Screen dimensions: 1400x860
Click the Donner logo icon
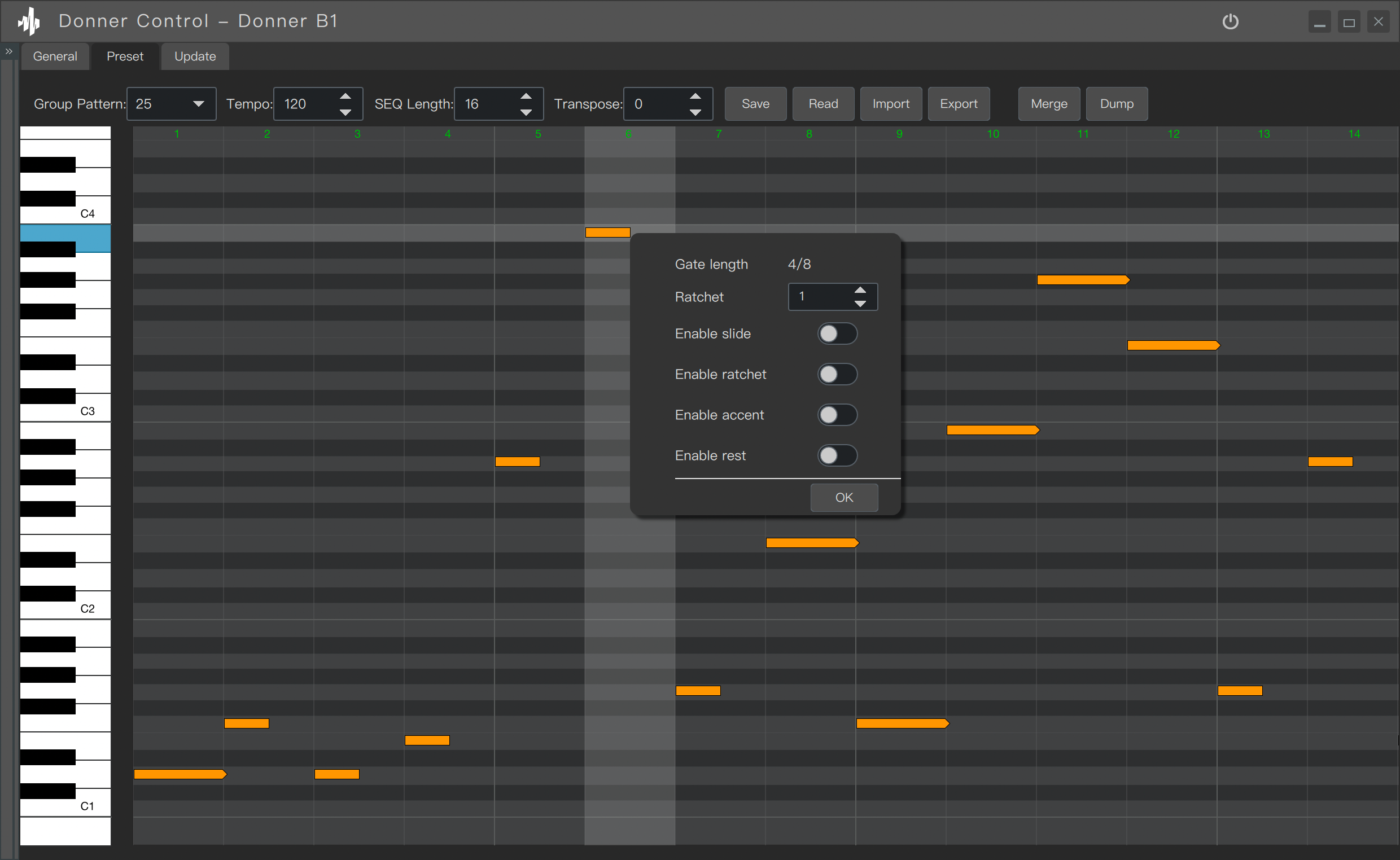point(28,21)
